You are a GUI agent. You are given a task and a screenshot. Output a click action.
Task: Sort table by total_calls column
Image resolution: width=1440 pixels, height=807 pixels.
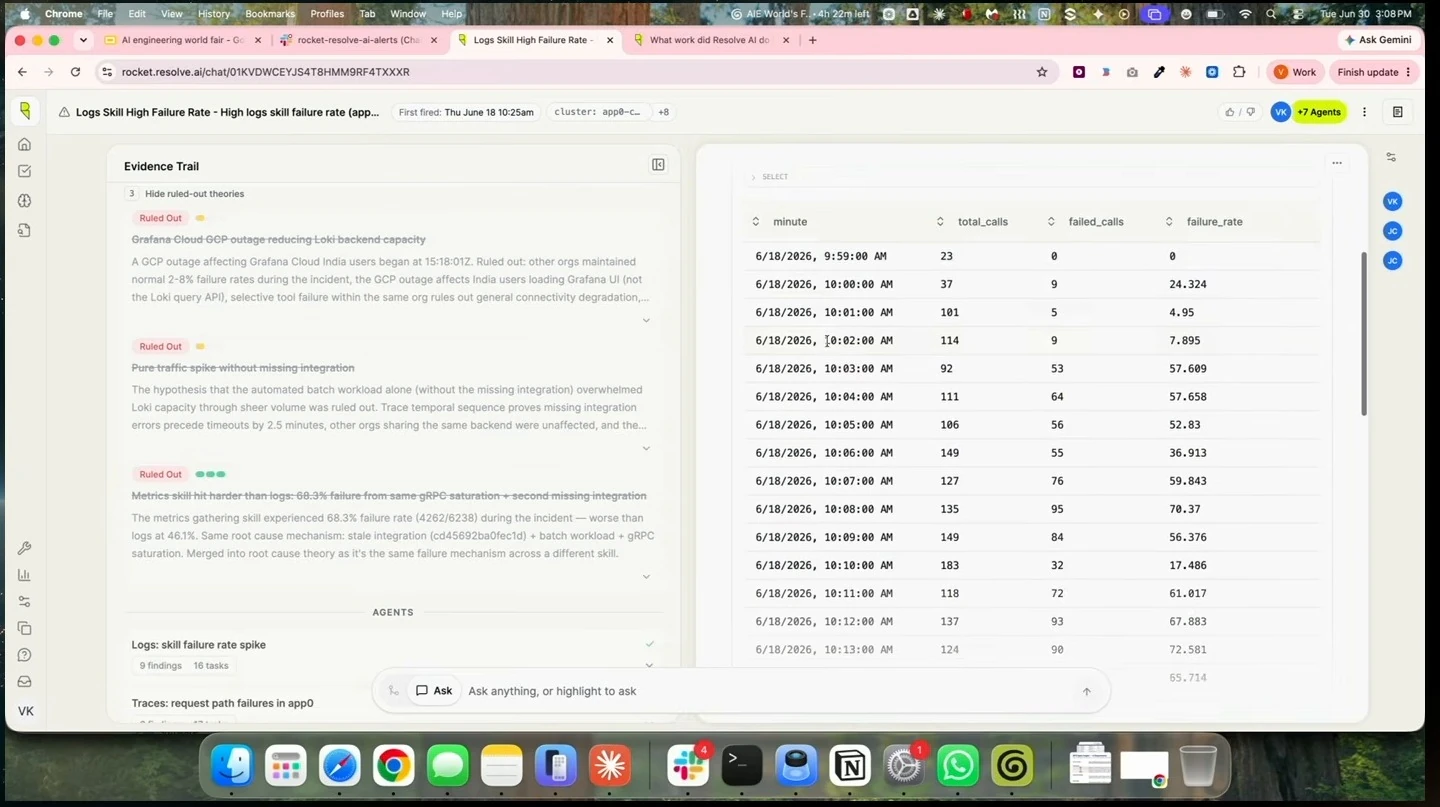coord(940,222)
